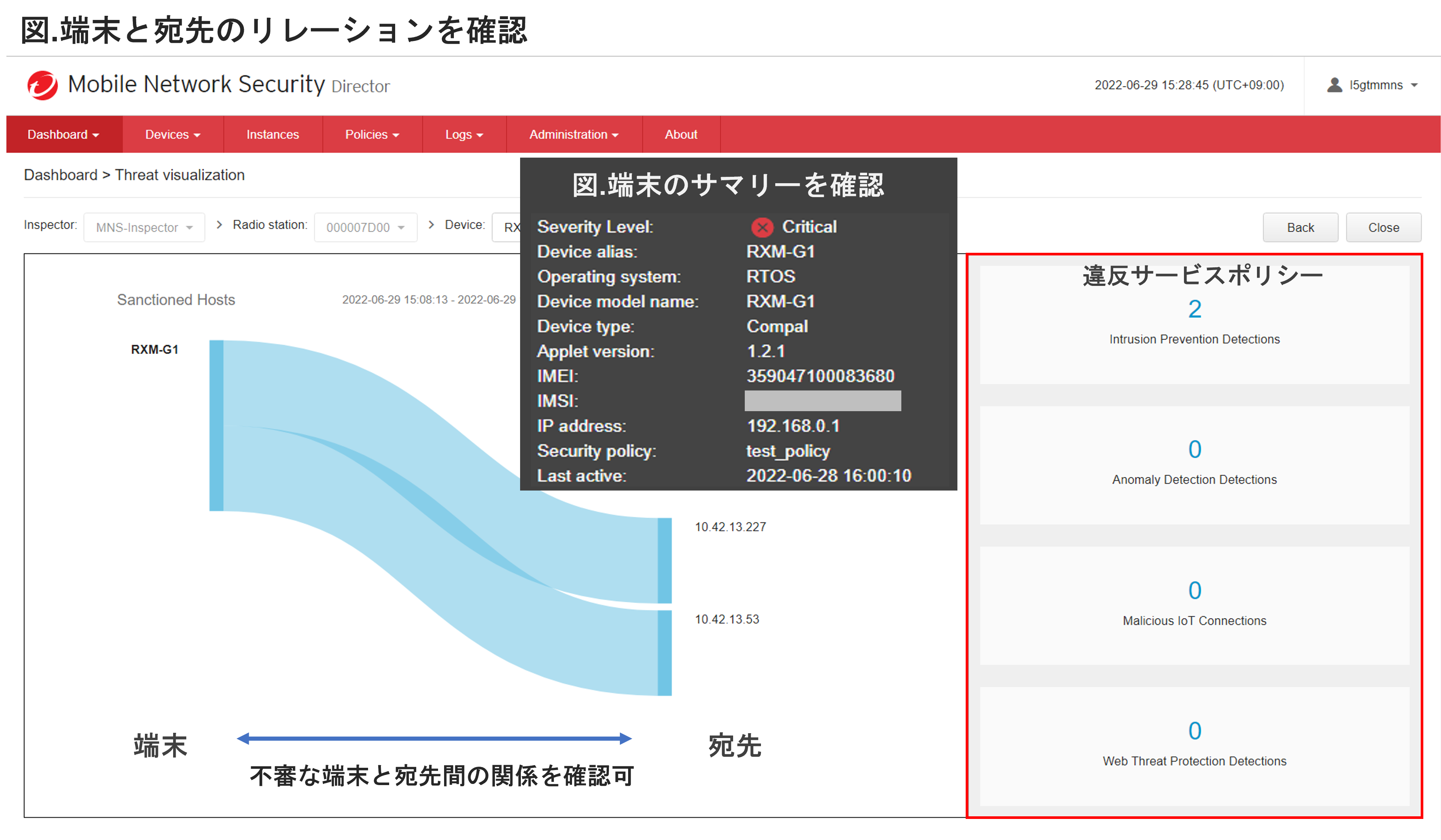Screen dimensions: 1441x840
Task: Go to the Instances page
Action: 272,134
